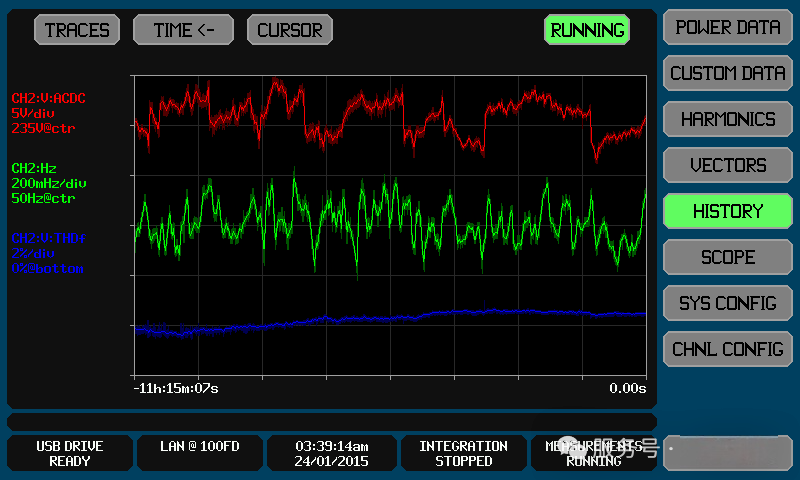
Task: Select the highlighted HISTORY tab
Action: [727, 211]
